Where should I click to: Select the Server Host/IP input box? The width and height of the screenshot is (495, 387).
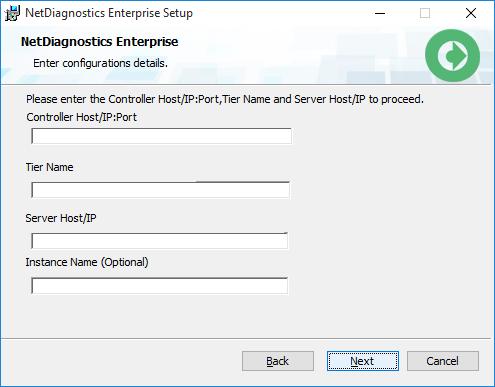point(160,241)
